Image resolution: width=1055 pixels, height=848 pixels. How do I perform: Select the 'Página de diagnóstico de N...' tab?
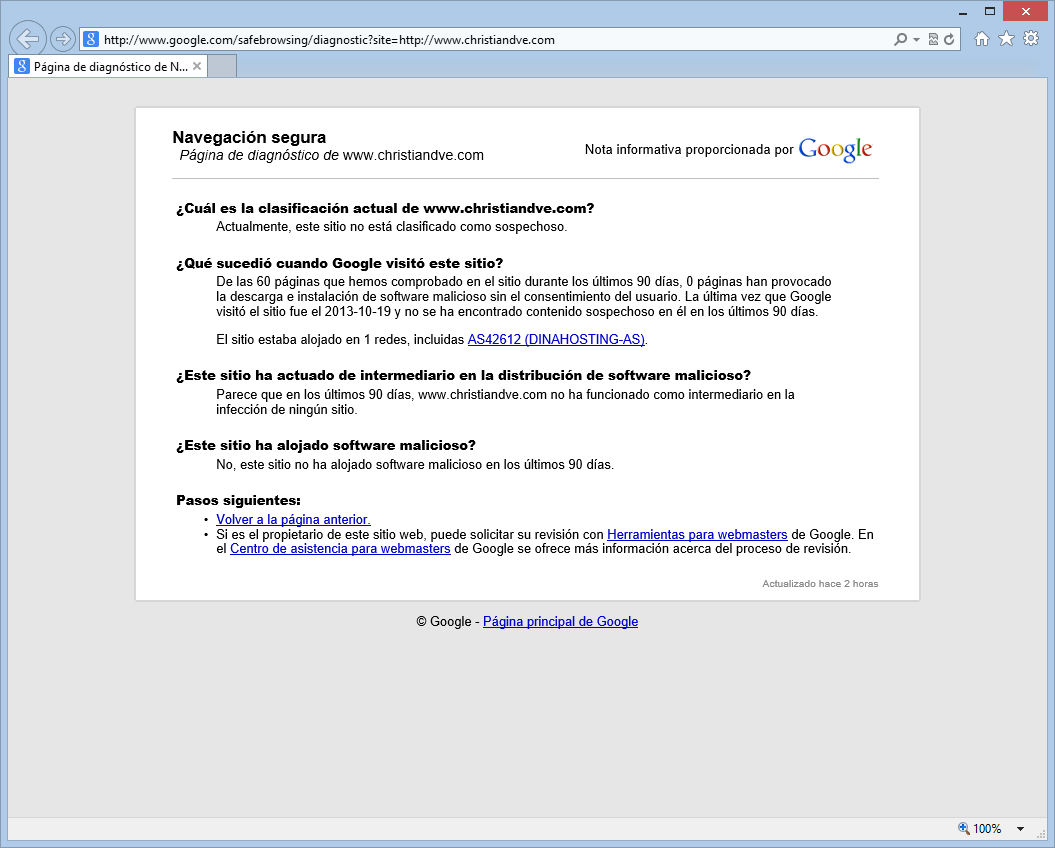[x=108, y=67]
